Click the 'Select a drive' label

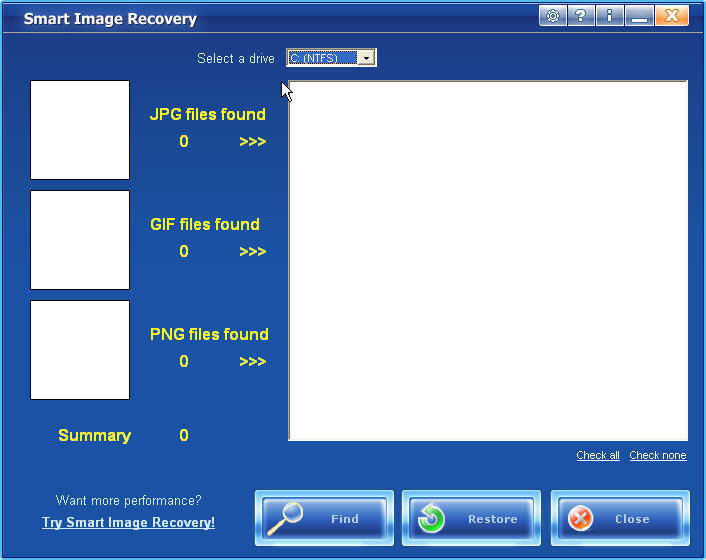(236, 59)
